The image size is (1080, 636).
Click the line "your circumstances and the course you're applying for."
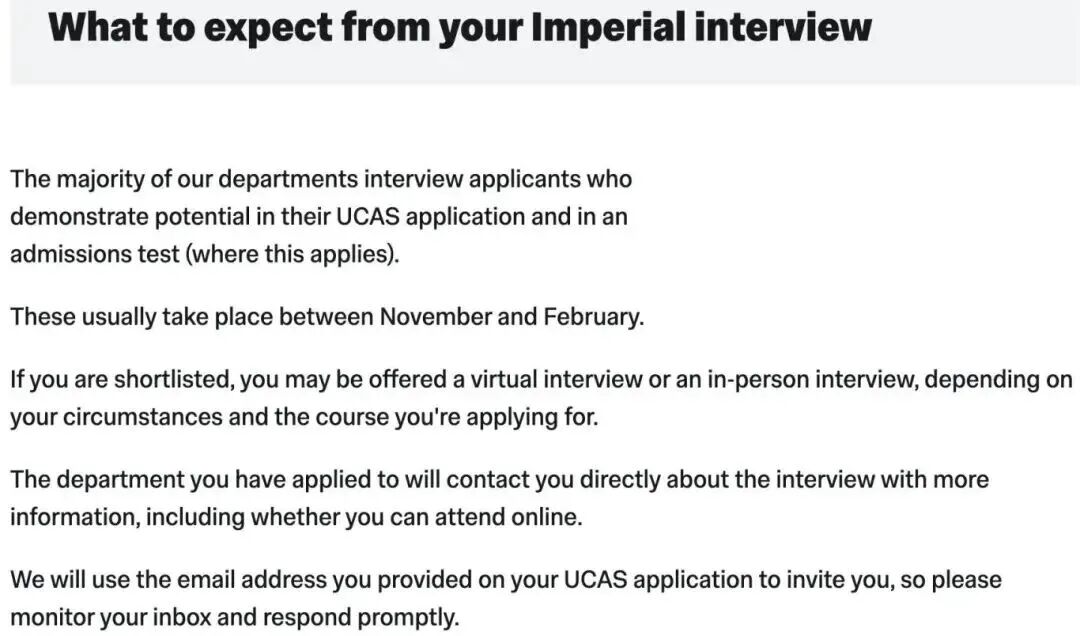coord(304,417)
